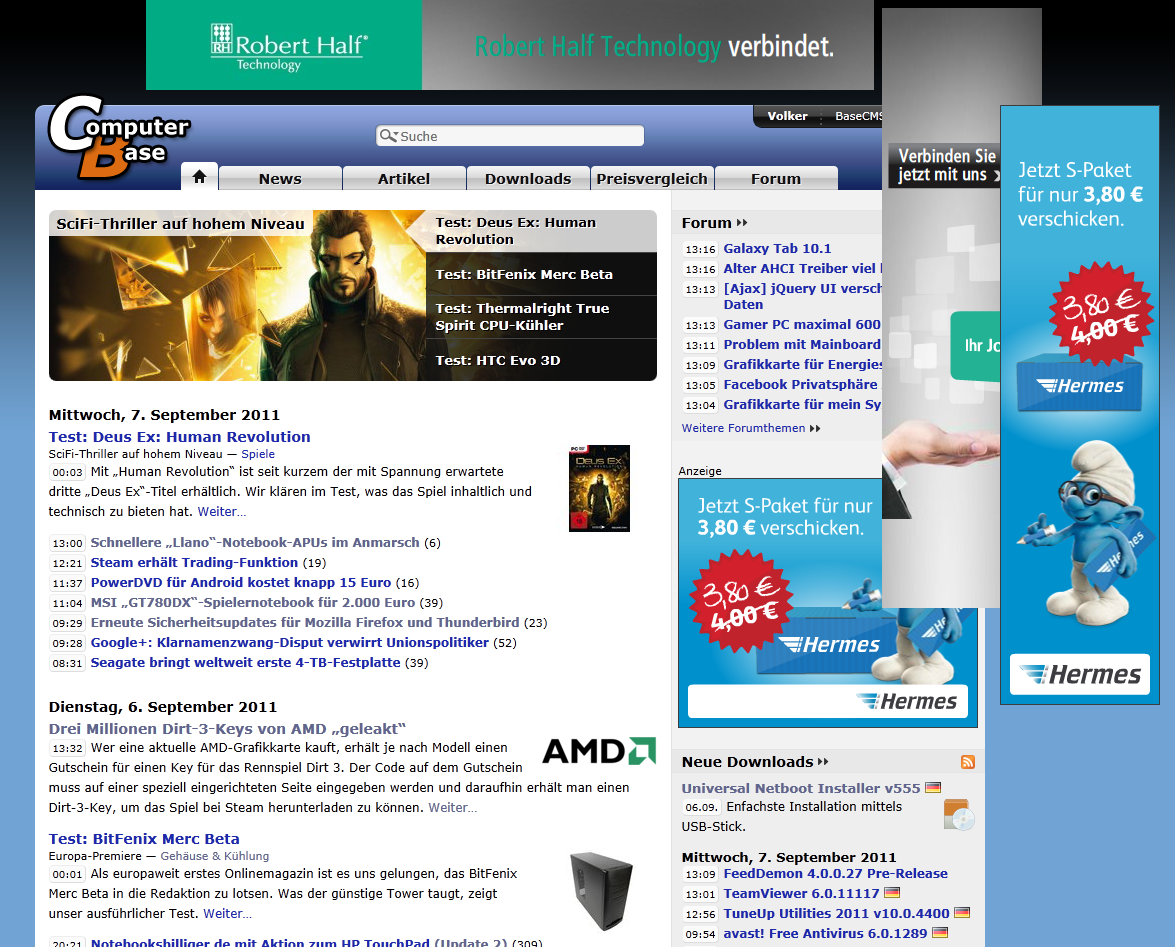Open forum thread Gamer PC maximal 600

tap(802, 324)
